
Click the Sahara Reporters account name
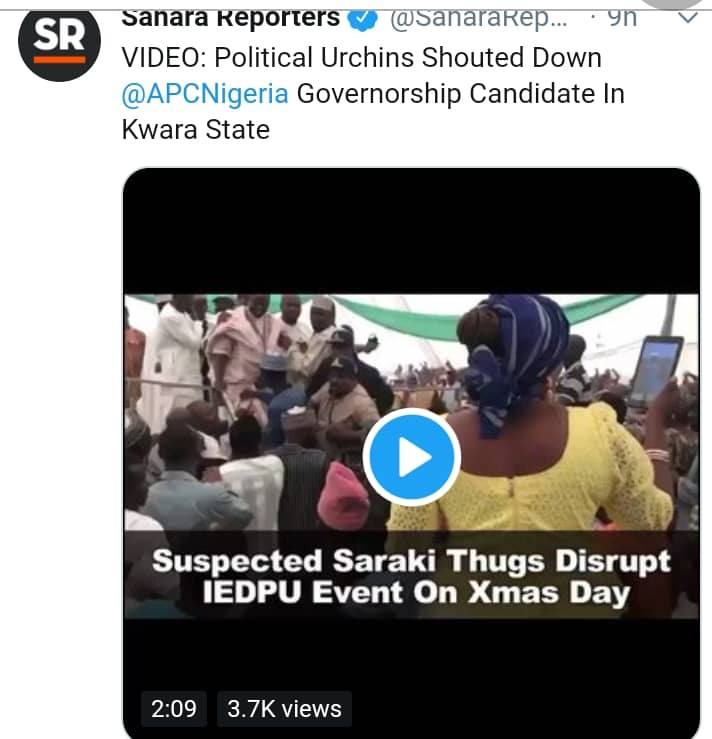(x=230, y=19)
